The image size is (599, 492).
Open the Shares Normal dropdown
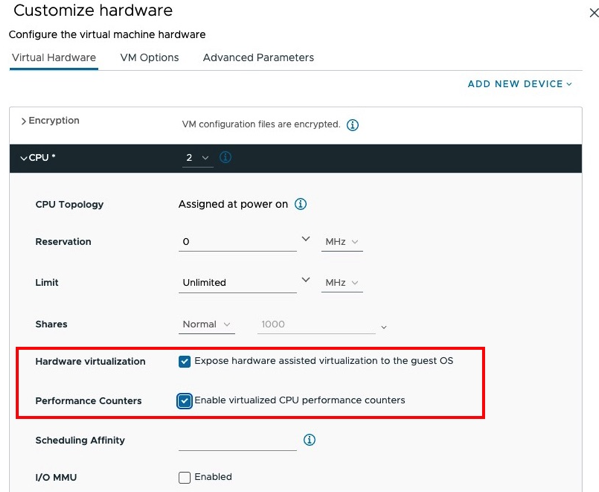coord(207,324)
